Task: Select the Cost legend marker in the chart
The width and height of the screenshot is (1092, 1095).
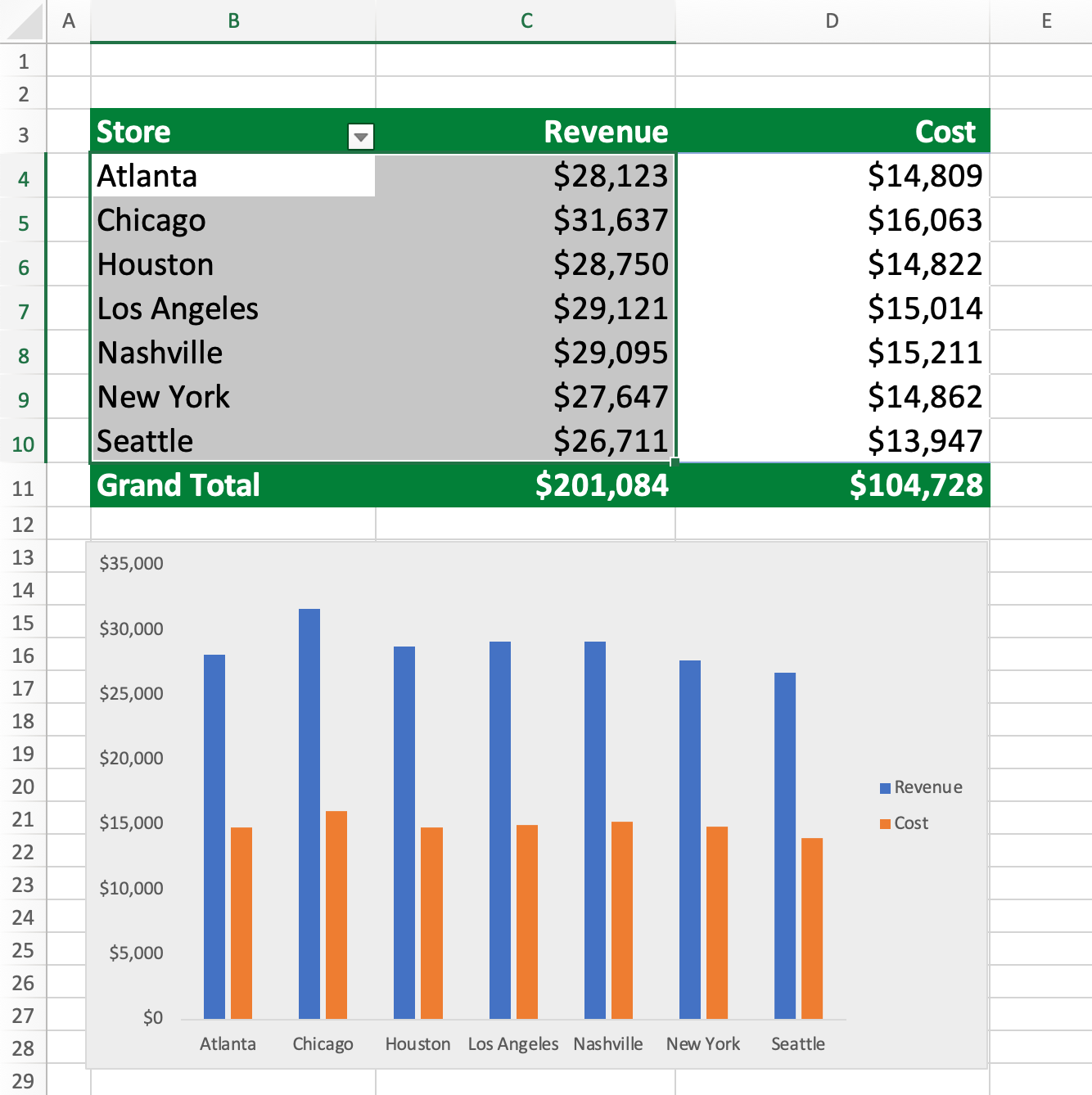Action: coord(885,823)
